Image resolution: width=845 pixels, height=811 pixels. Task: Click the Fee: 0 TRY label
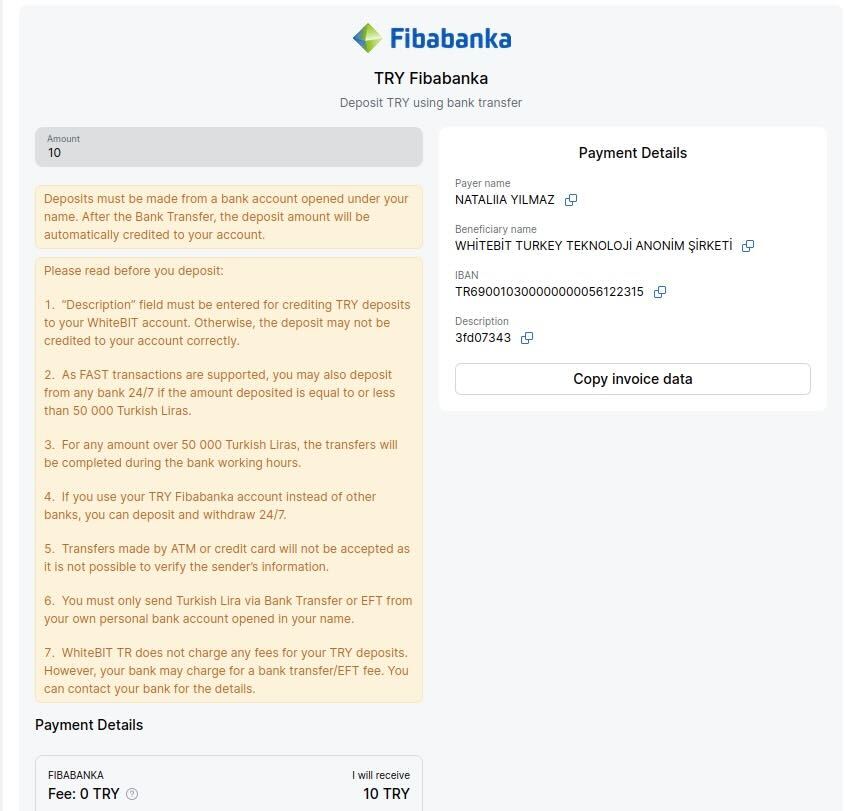(x=84, y=794)
